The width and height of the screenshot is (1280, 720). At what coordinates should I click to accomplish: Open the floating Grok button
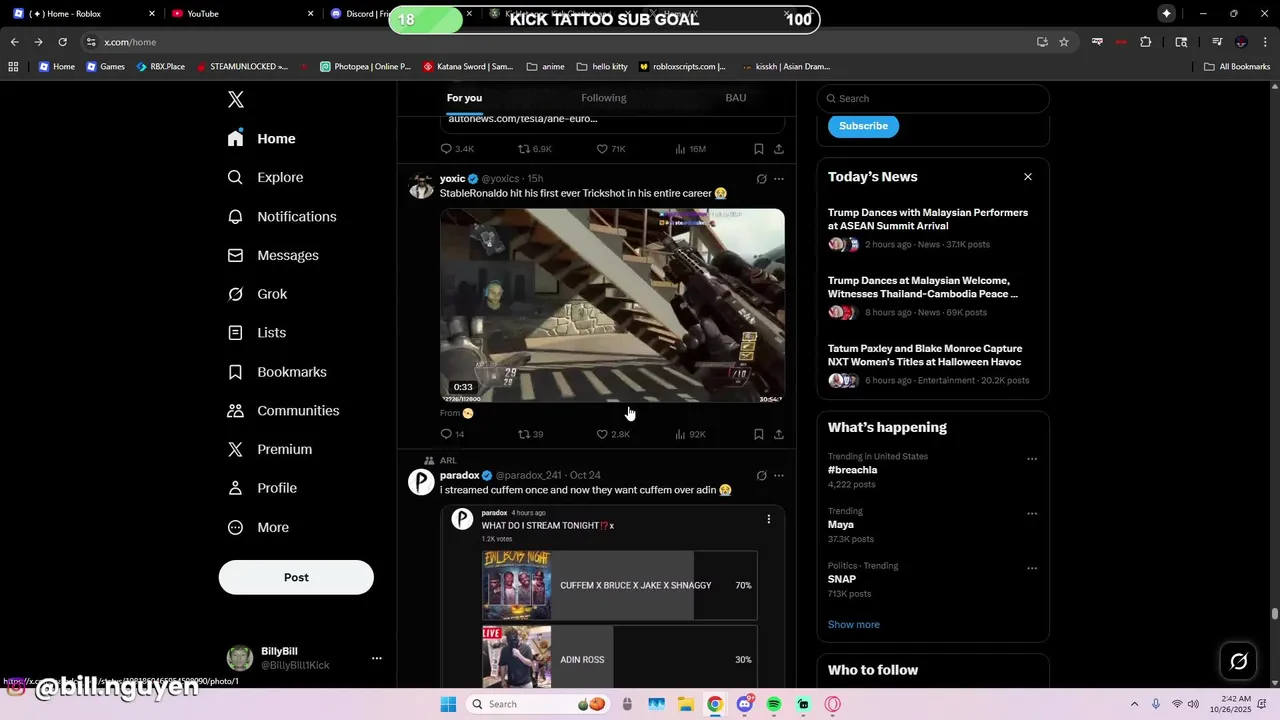pyautogui.click(x=1238, y=661)
